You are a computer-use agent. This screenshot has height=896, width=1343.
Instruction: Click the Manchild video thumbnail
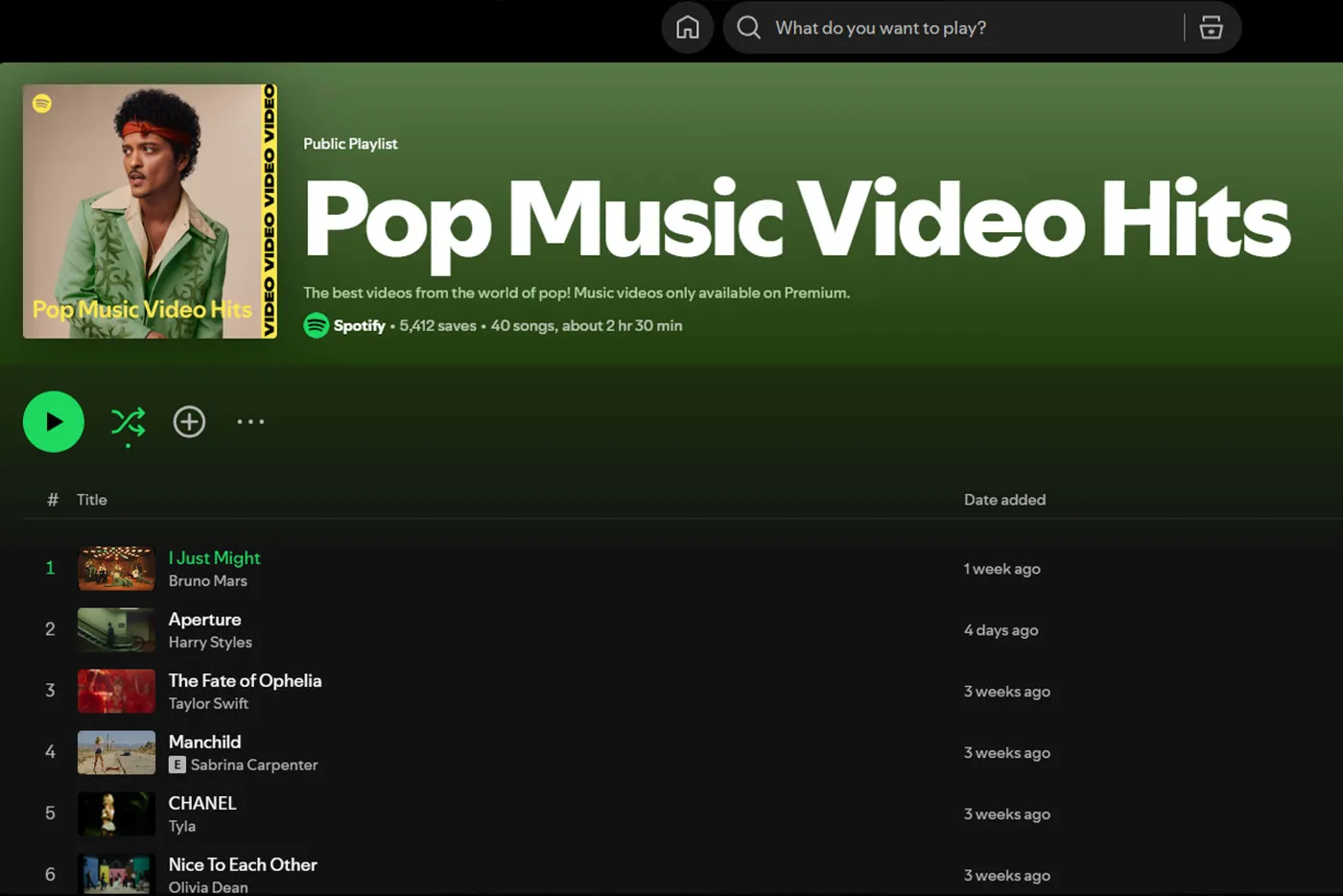[x=116, y=752]
